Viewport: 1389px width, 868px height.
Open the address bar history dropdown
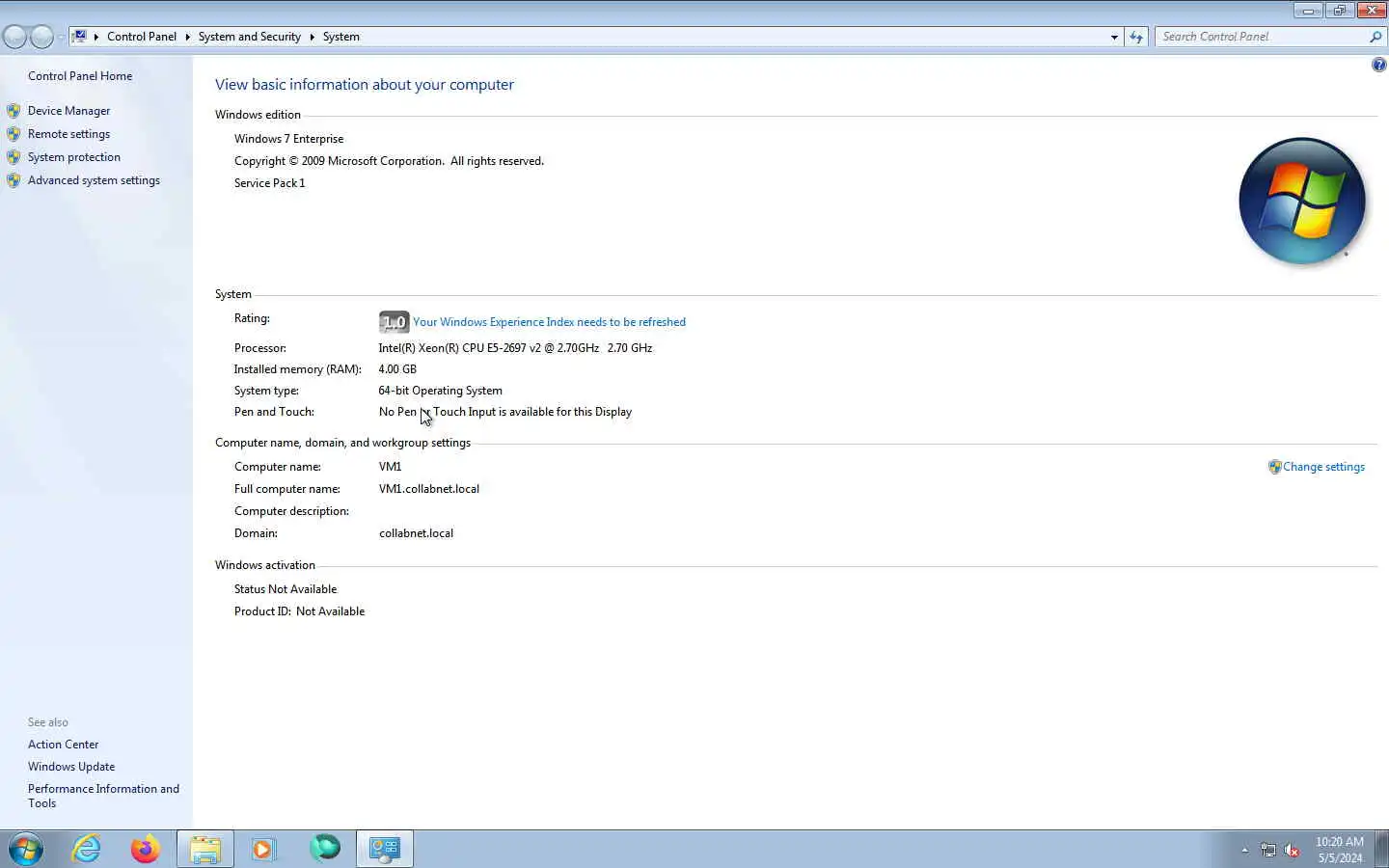1114,37
